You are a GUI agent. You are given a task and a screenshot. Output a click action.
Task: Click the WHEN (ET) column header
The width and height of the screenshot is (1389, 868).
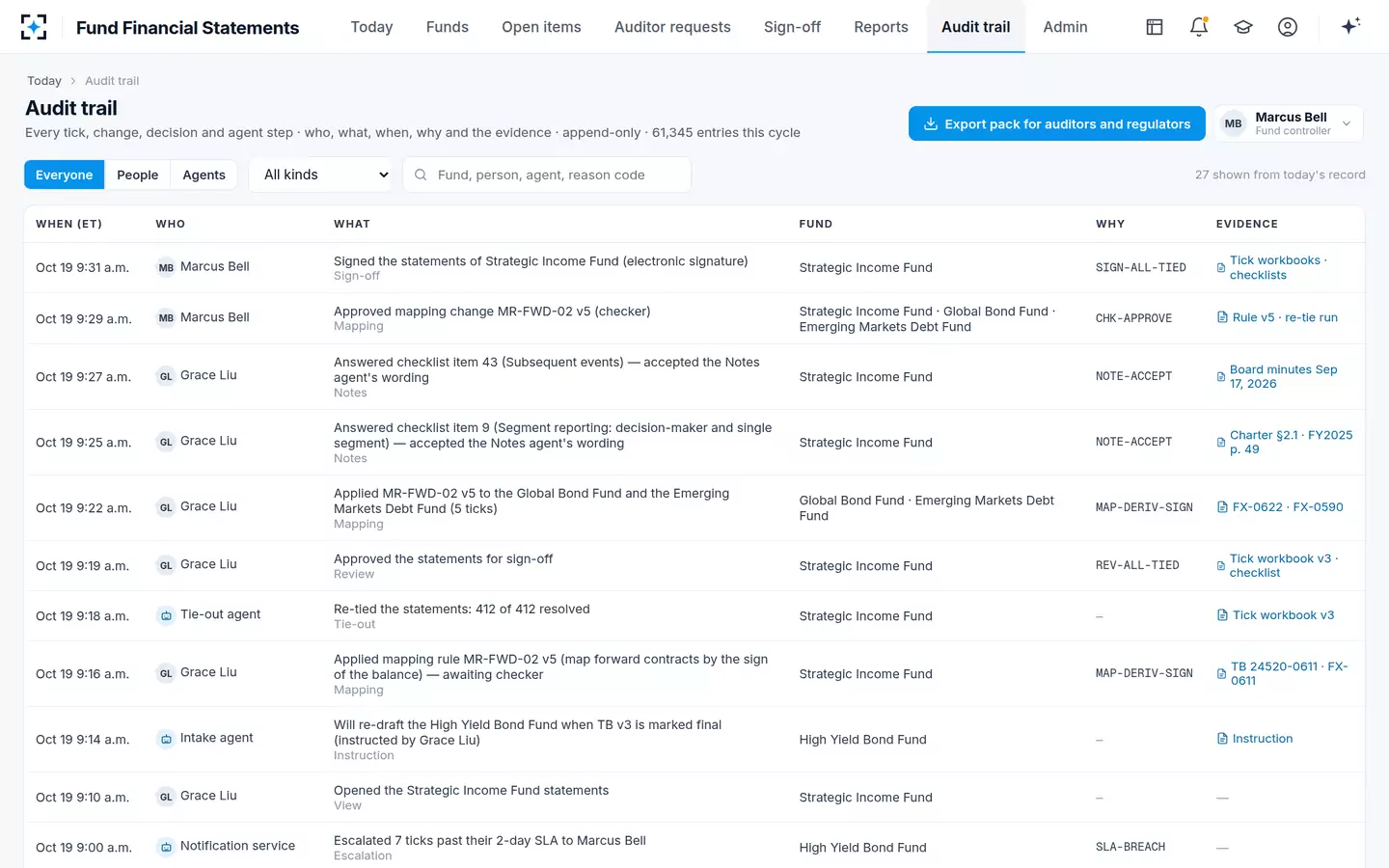[x=68, y=224]
